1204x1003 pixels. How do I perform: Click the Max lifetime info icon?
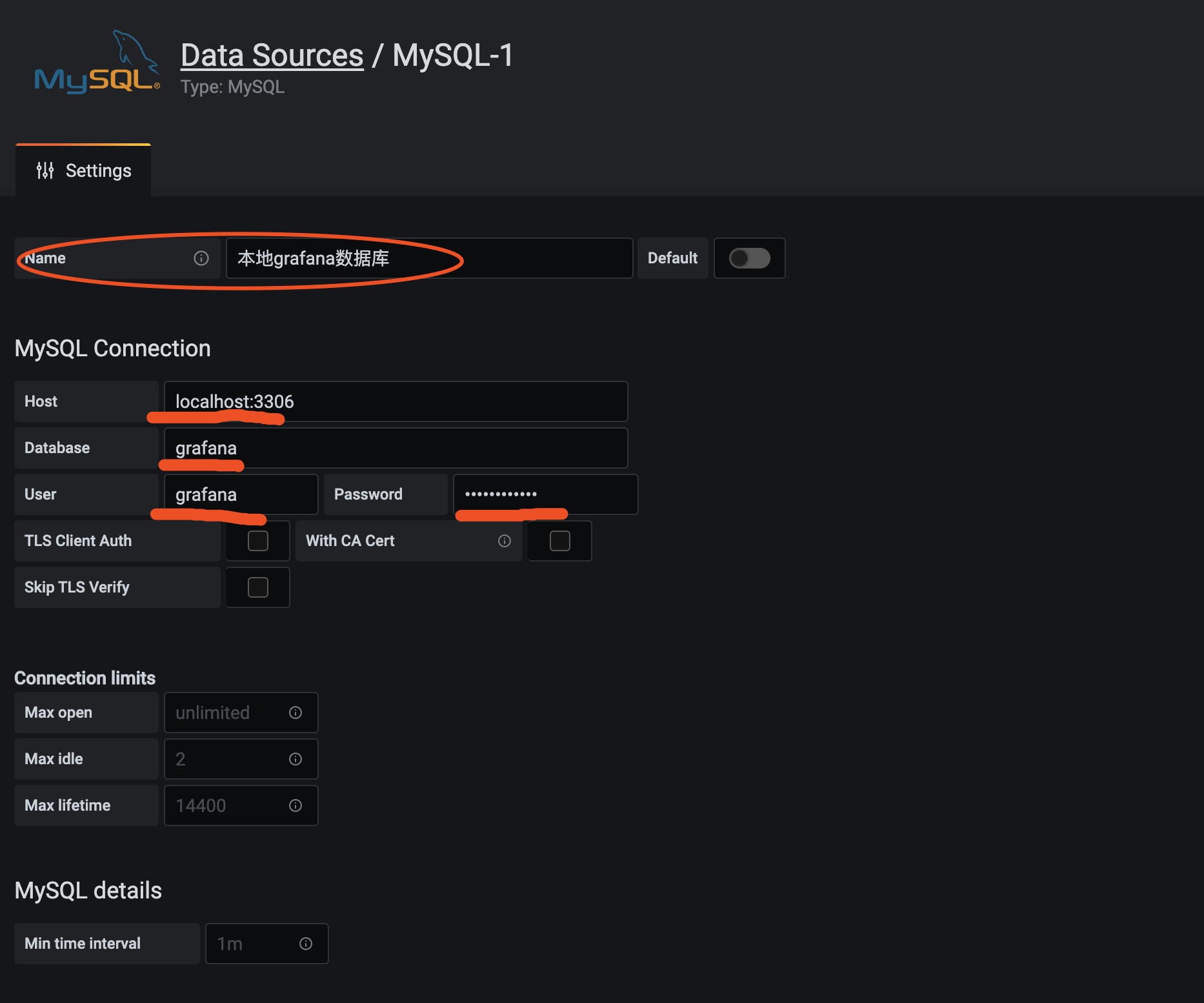pyautogui.click(x=296, y=805)
